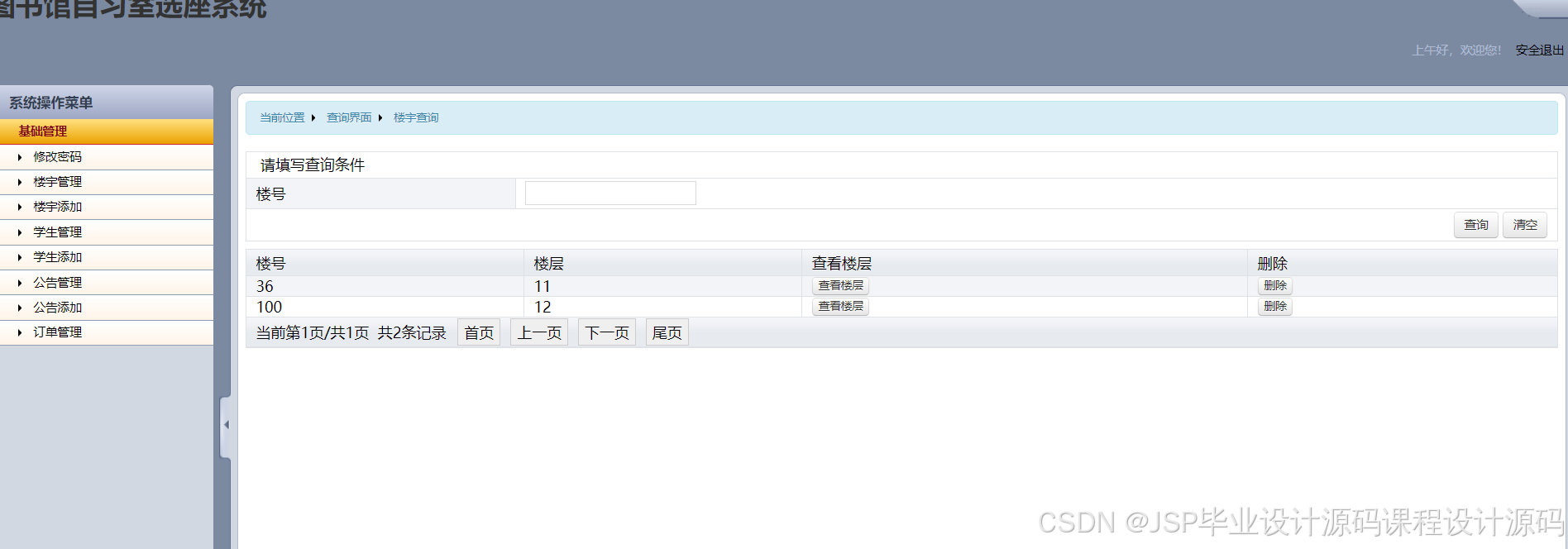Collapse the 基础管理 menu section
This screenshot has height=549, width=1568.
pos(107,131)
